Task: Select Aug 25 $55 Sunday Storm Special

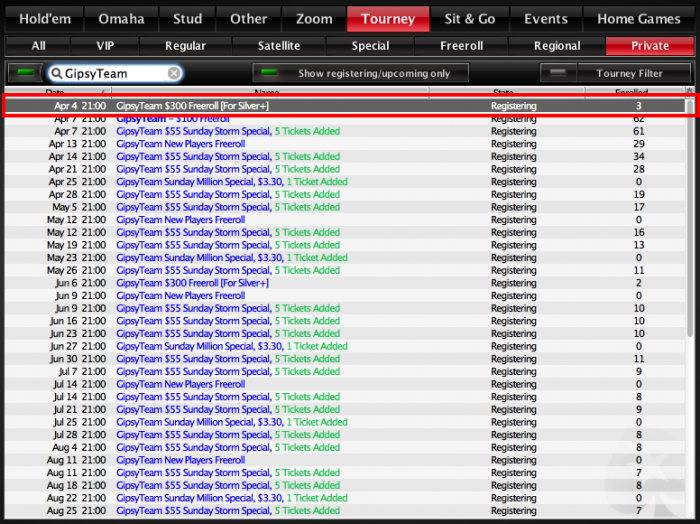Action: pos(345,511)
